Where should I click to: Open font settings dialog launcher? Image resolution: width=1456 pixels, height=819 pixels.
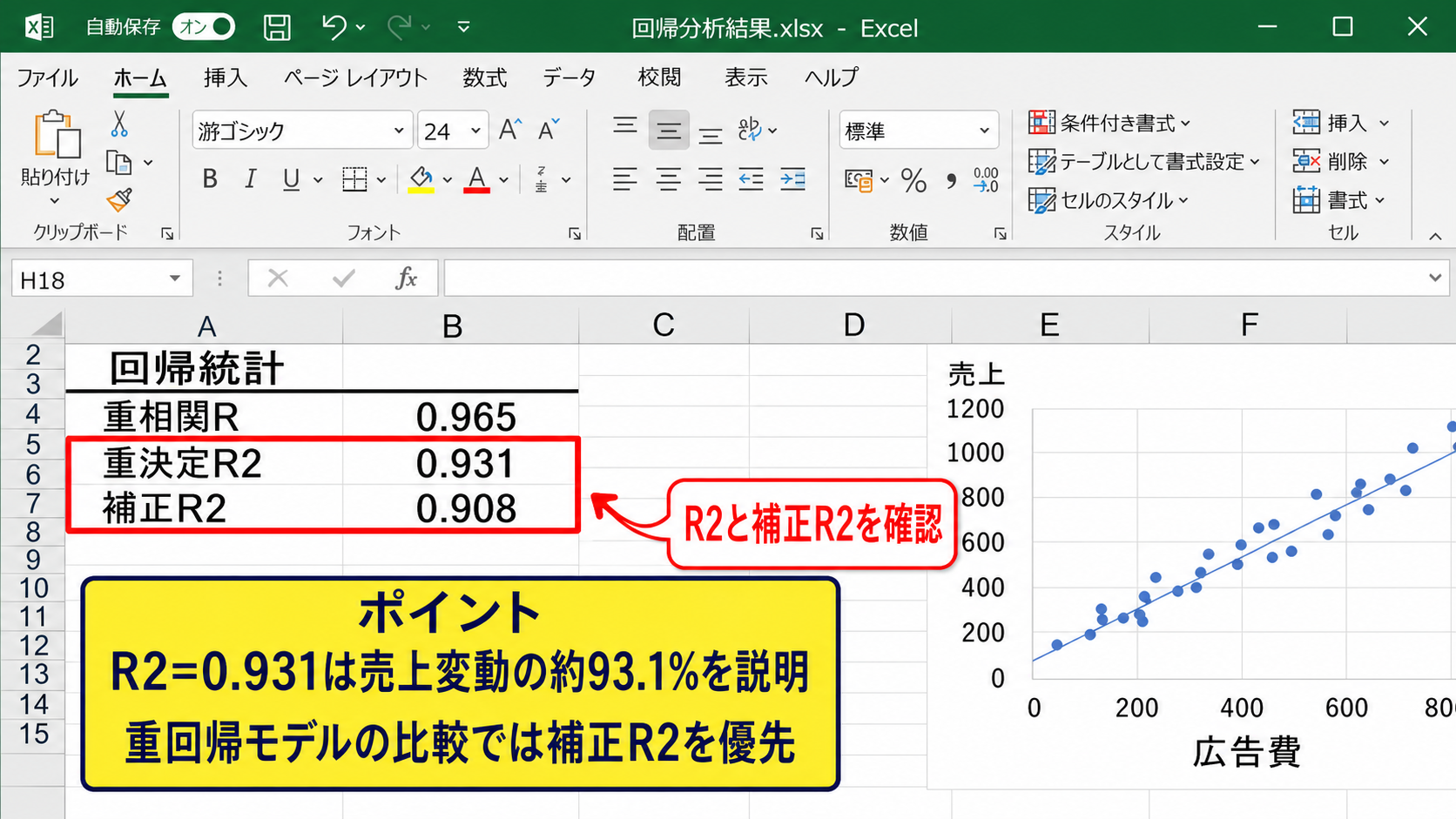[x=575, y=233]
